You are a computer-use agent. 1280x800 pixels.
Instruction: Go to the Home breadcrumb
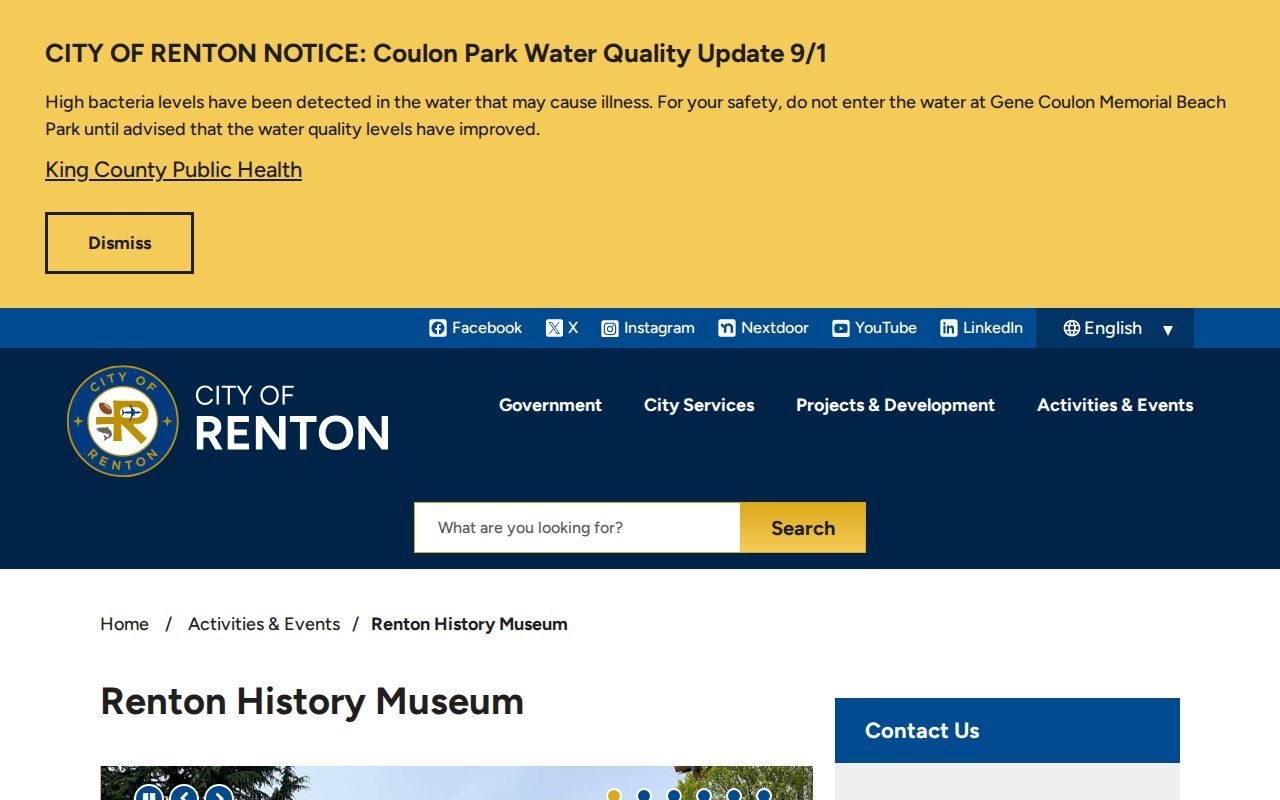(124, 624)
